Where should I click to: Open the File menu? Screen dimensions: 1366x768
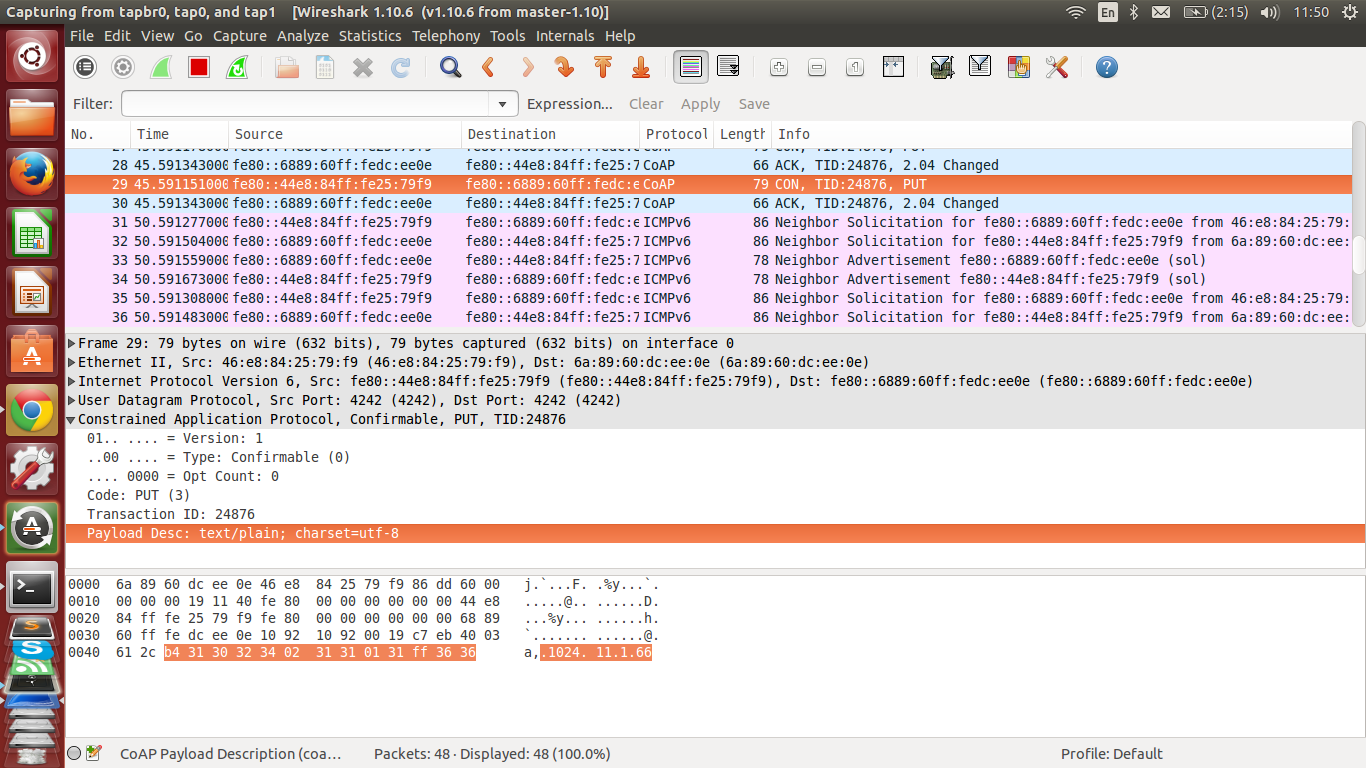(x=82, y=36)
